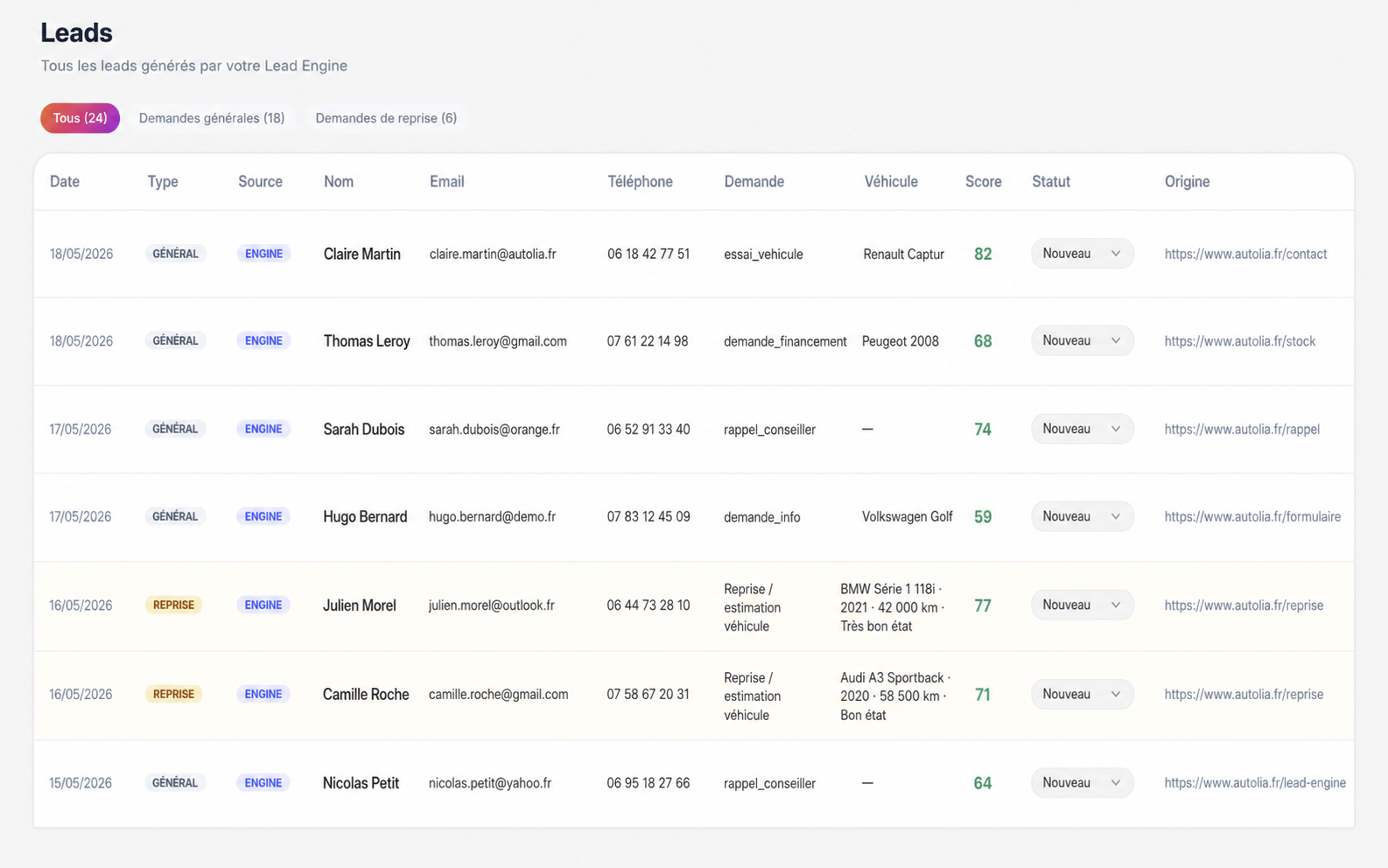Image resolution: width=1388 pixels, height=868 pixels.
Task: Click the Téléphone column header
Action: point(640,181)
